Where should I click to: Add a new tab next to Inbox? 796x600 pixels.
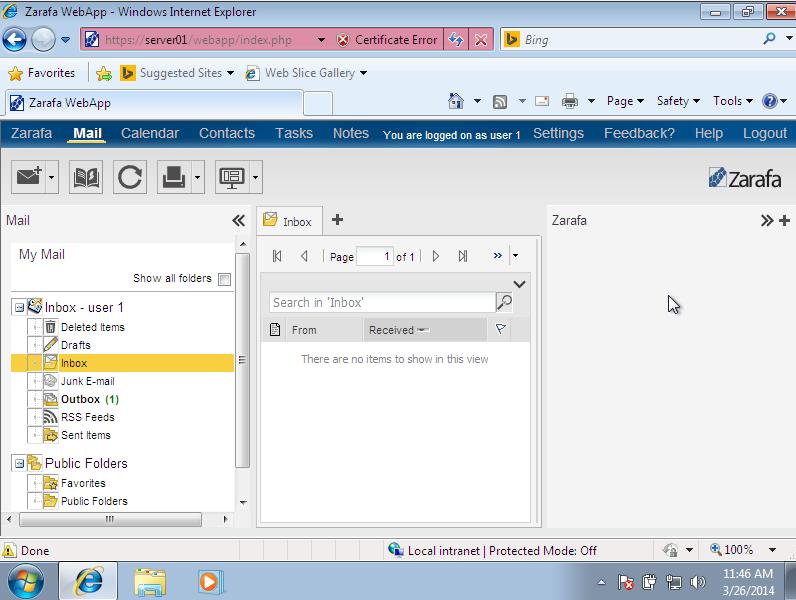pyautogui.click(x=338, y=220)
